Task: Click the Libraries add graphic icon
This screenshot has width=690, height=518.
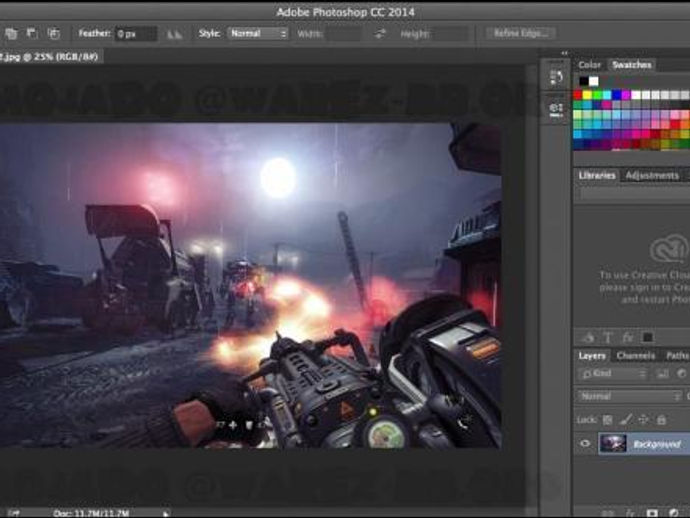Action: click(x=588, y=338)
